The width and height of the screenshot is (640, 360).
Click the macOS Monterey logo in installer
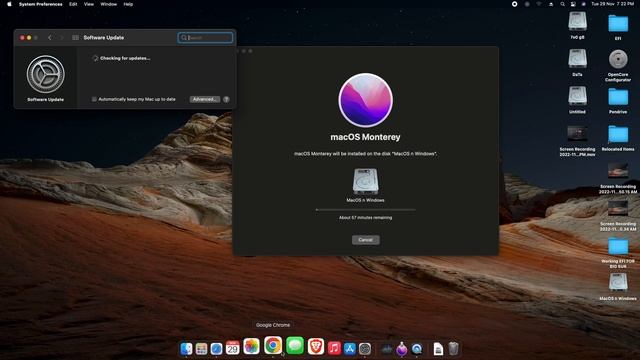[365, 100]
